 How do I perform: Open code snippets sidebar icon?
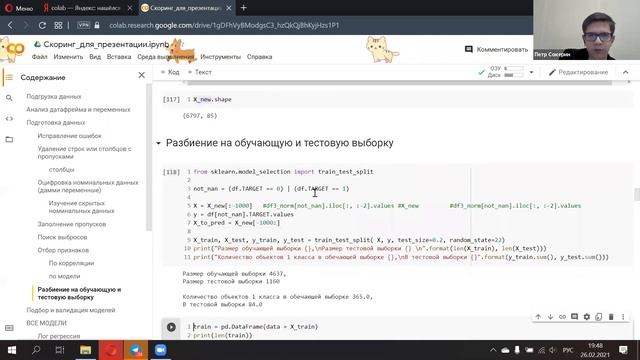click(x=9, y=119)
